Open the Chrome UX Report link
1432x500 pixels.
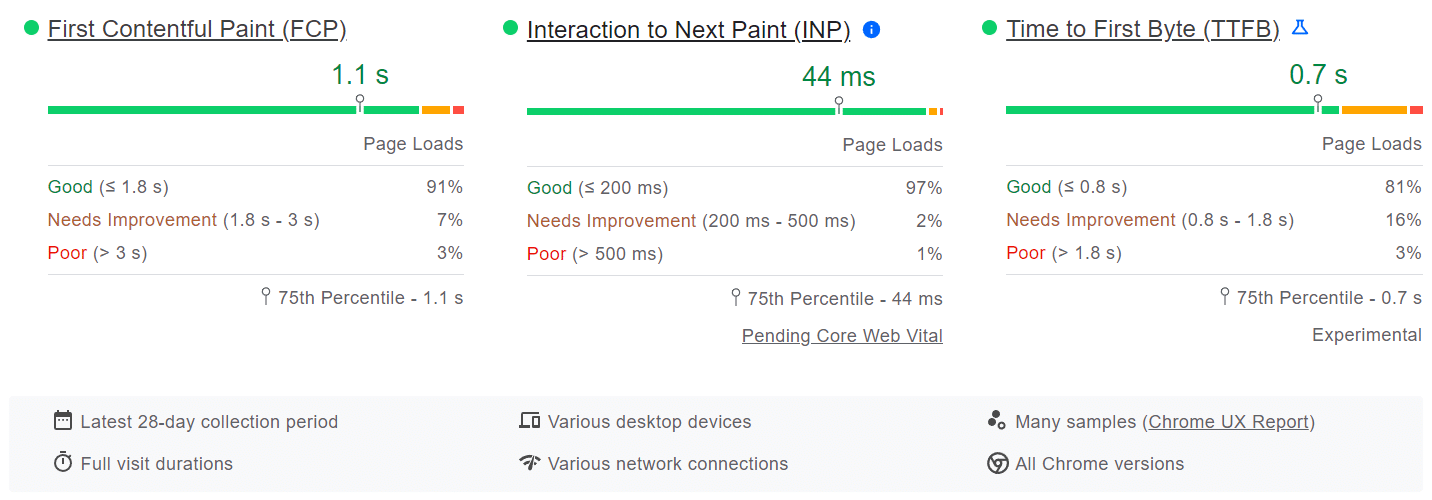(x=1229, y=422)
